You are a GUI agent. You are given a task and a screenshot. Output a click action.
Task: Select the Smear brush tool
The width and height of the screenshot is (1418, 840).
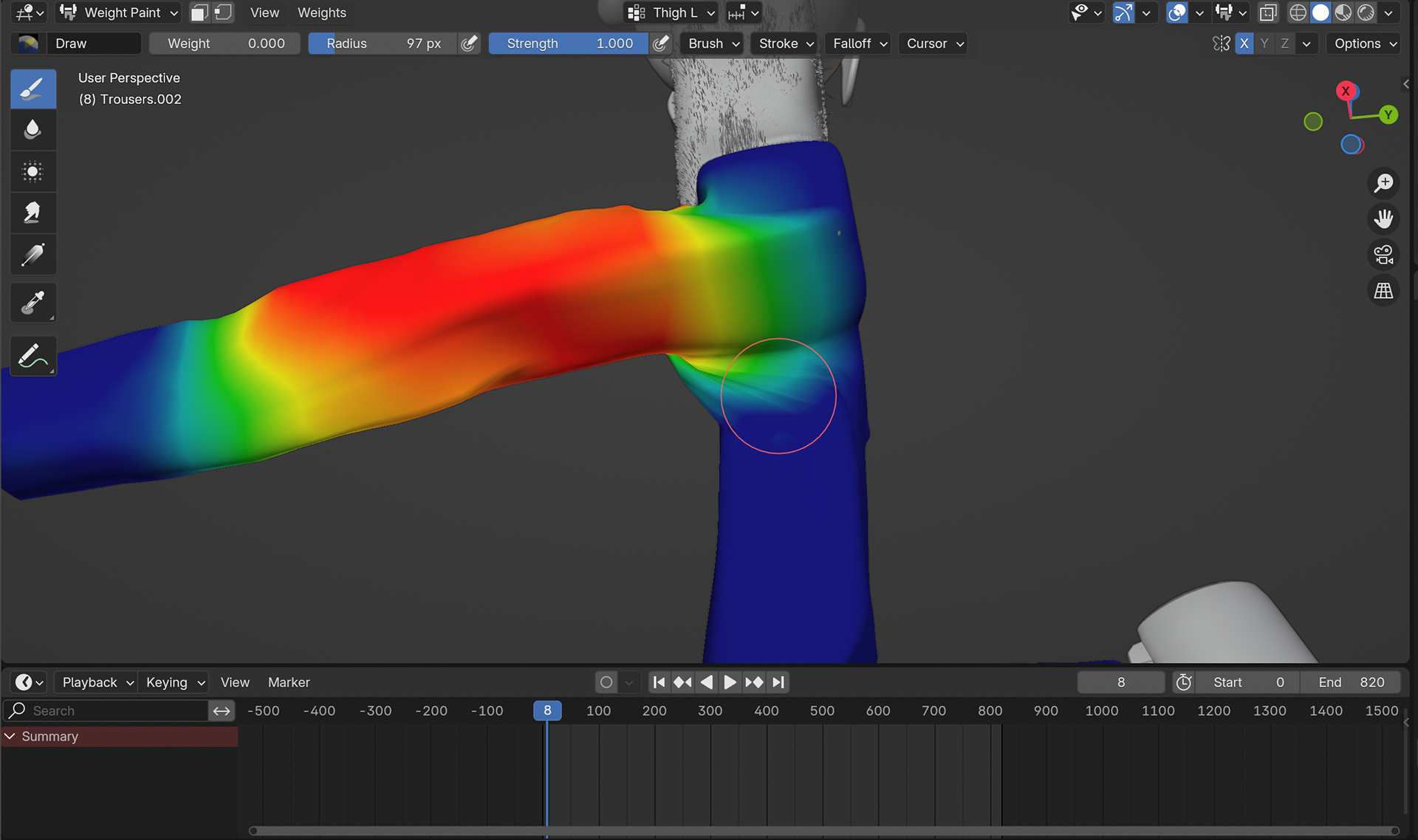(x=32, y=213)
